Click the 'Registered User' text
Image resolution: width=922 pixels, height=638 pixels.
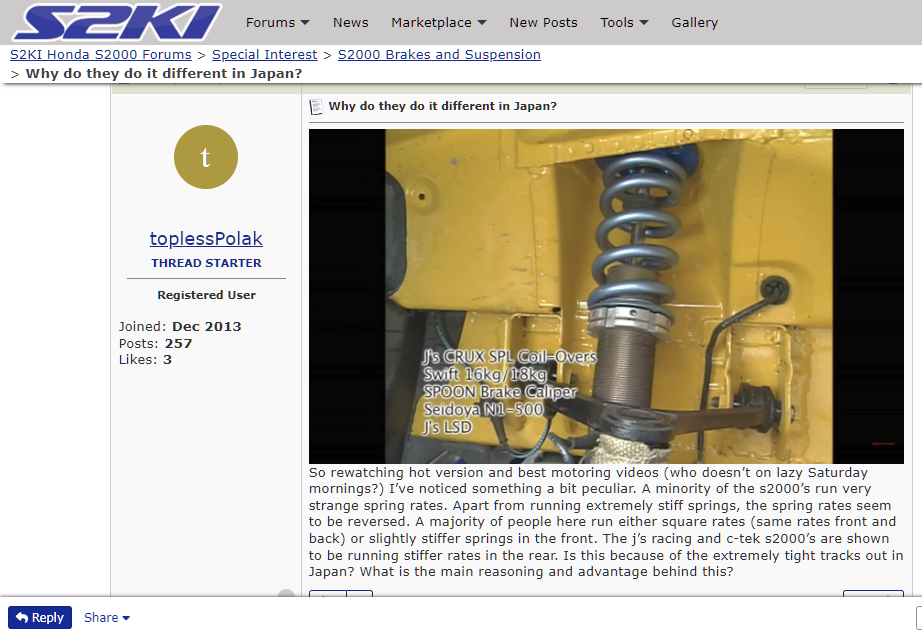pos(206,295)
